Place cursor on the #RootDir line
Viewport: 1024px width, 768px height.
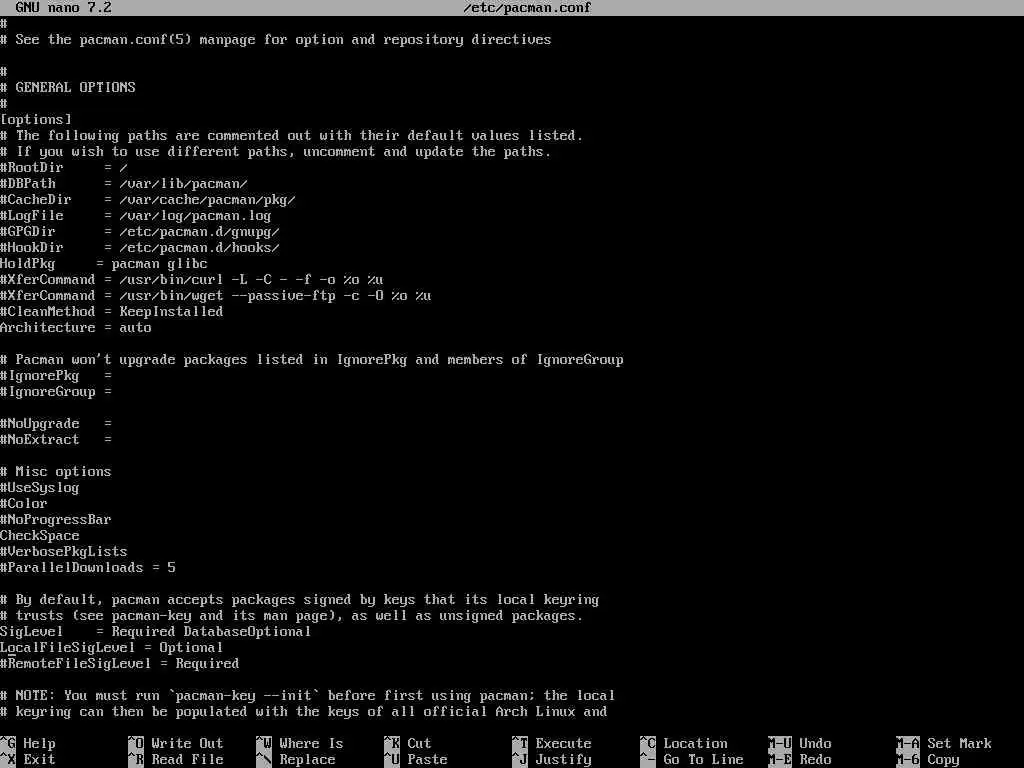64,168
